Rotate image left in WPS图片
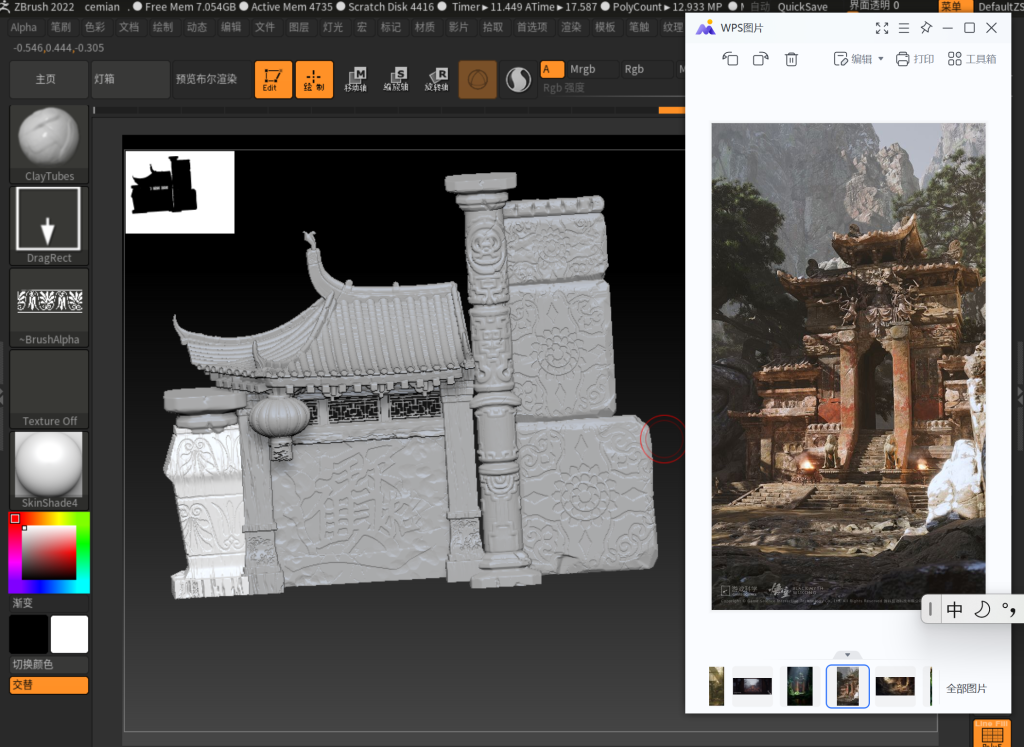 coord(730,59)
